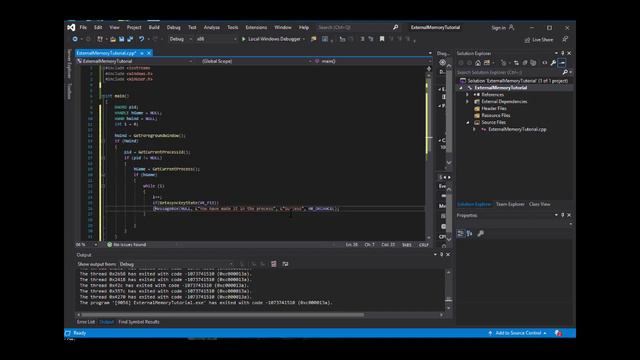Pin the Solution Explorer panel
This screenshot has height=360, width=640.
[x=562, y=53]
